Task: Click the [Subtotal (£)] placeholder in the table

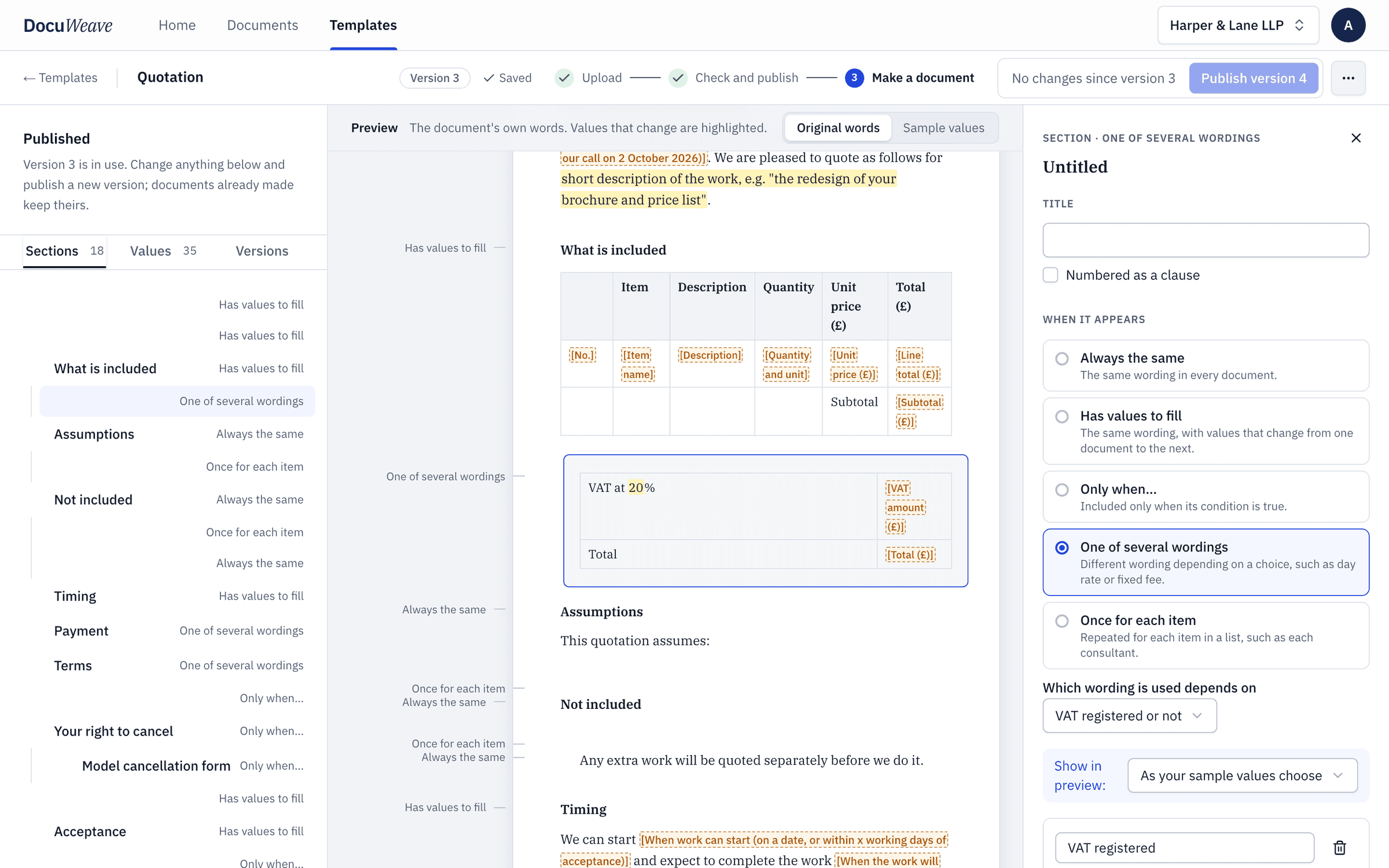Action: (x=919, y=411)
